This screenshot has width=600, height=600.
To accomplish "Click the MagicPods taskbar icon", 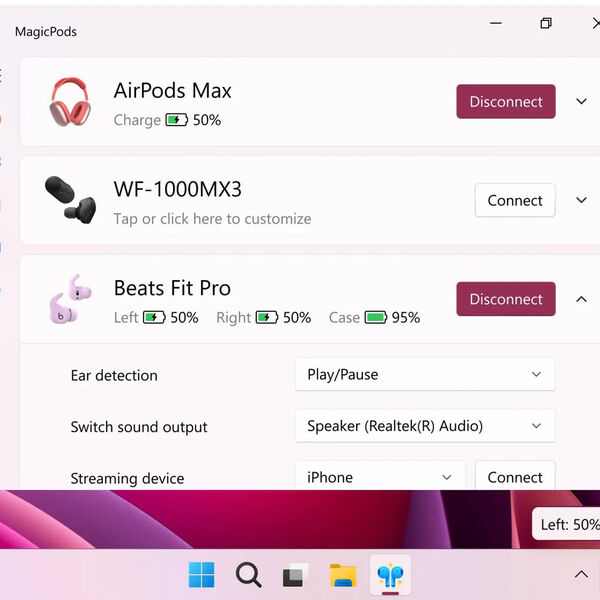I will [389, 575].
